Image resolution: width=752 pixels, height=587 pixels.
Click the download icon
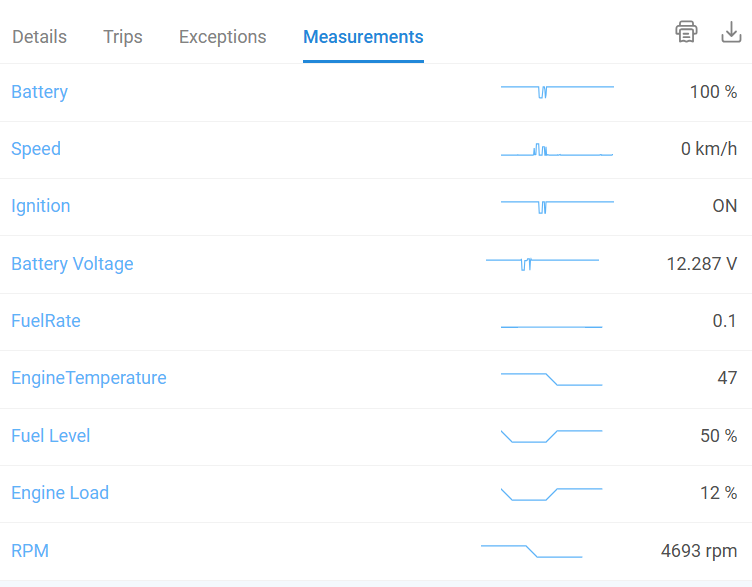click(731, 32)
